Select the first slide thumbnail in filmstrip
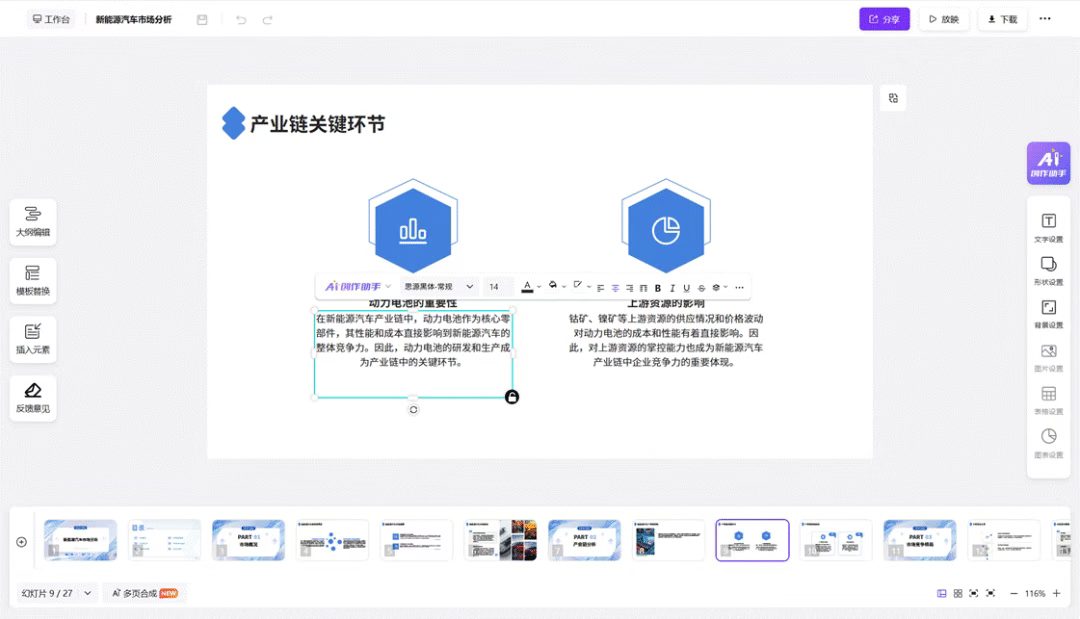 (79, 540)
